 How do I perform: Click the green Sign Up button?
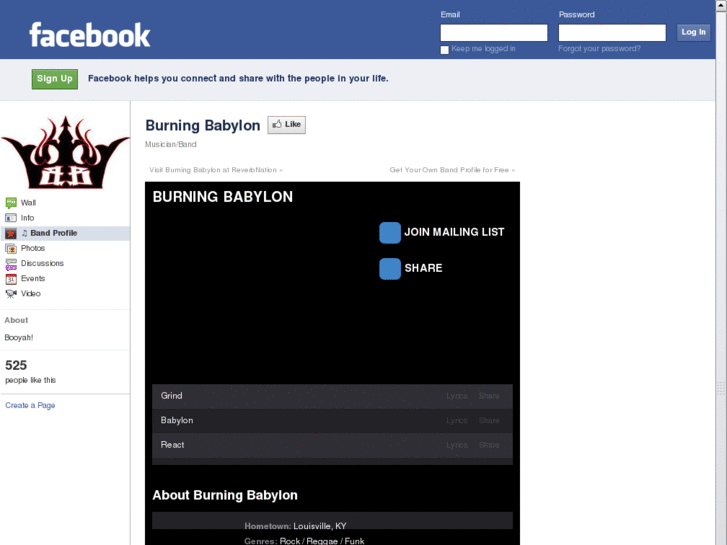click(x=55, y=79)
